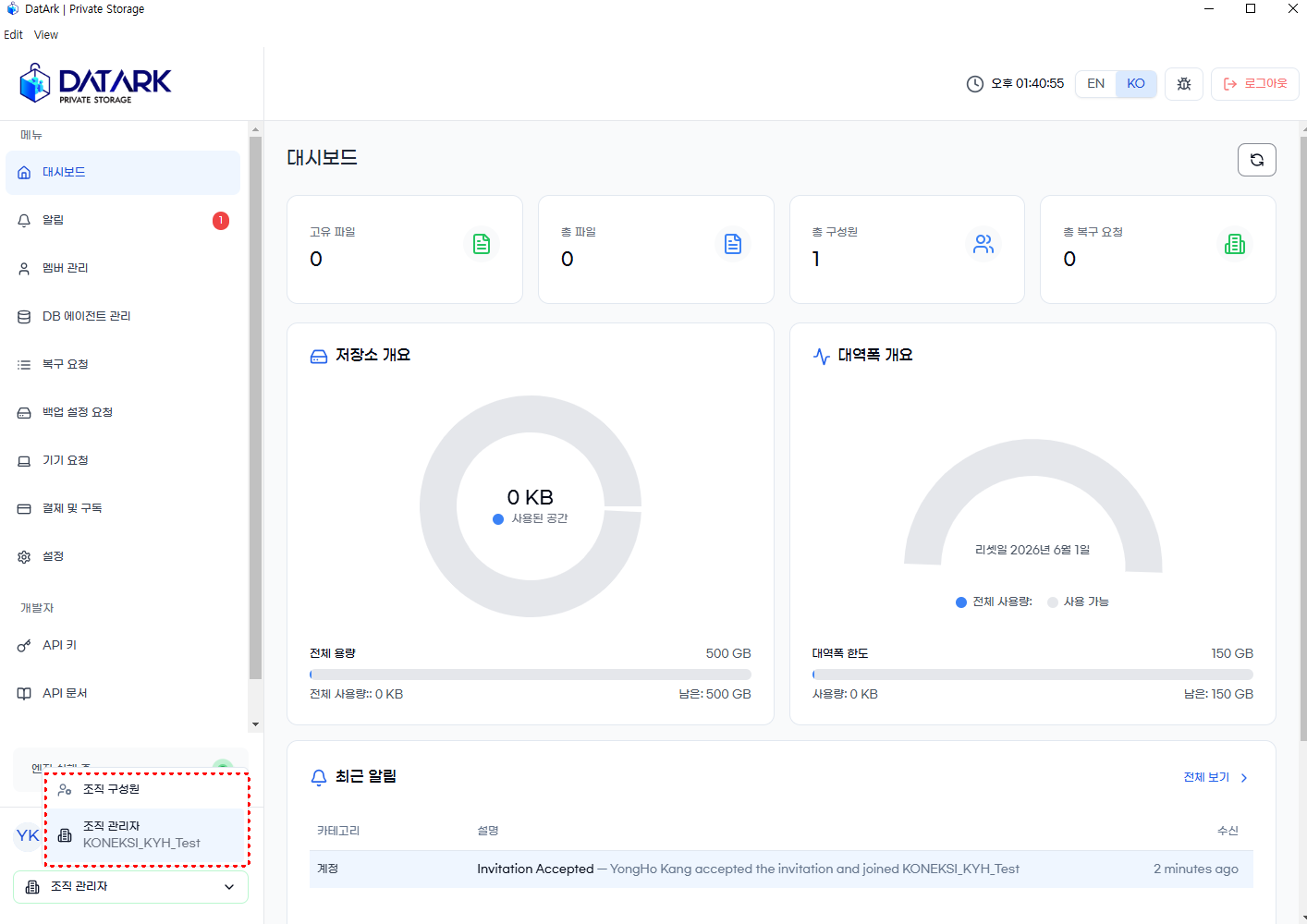
Task: Select 복구 요청 in sidebar
Action: point(123,365)
